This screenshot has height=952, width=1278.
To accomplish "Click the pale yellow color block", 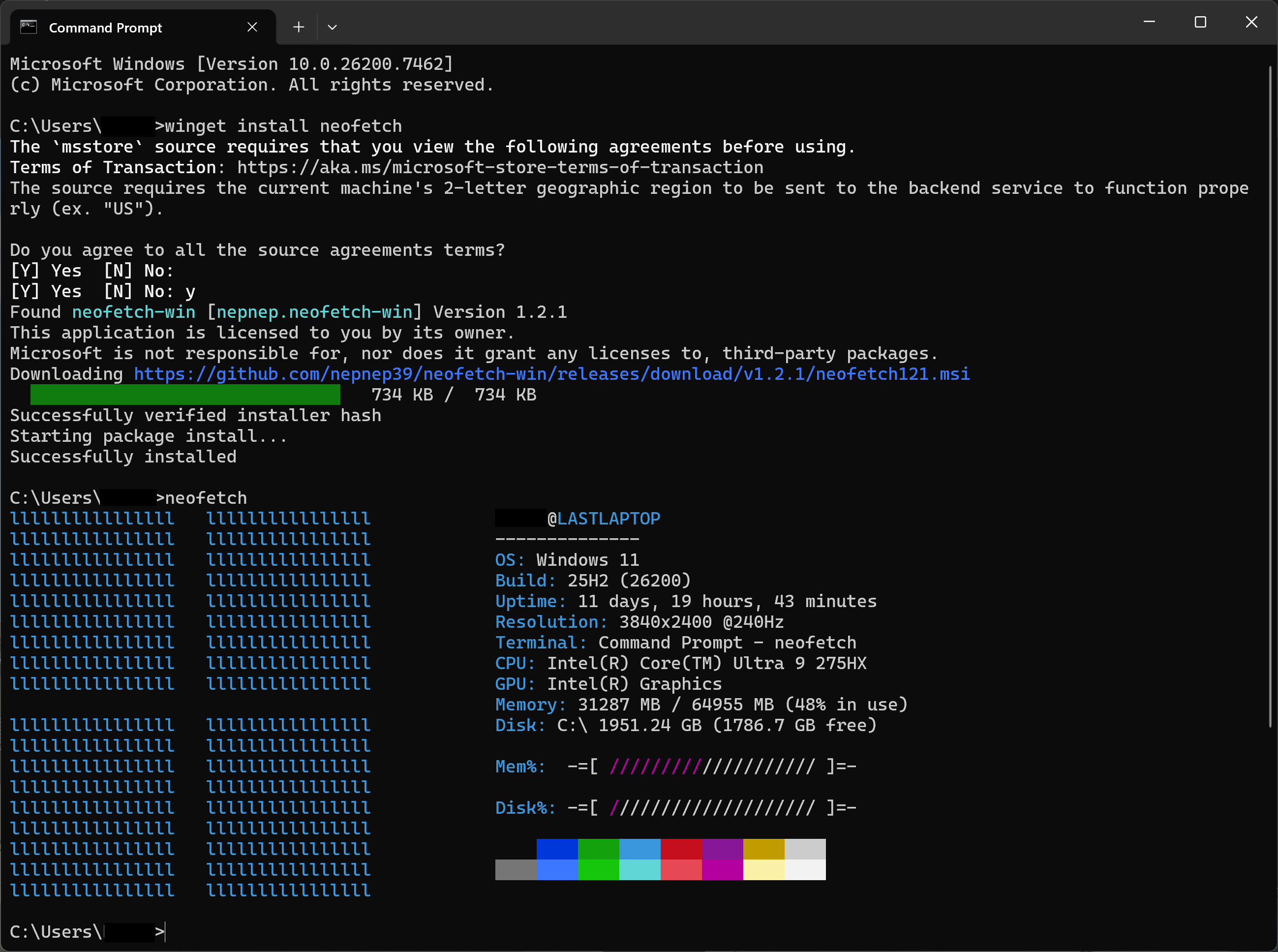I will (x=763, y=870).
